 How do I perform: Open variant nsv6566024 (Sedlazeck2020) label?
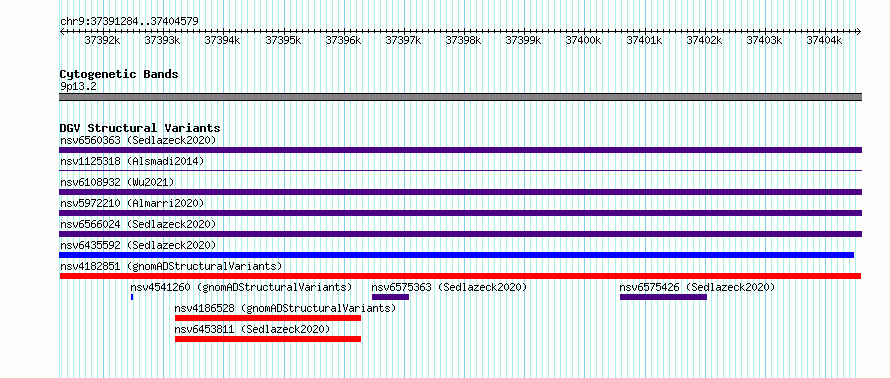(138, 224)
